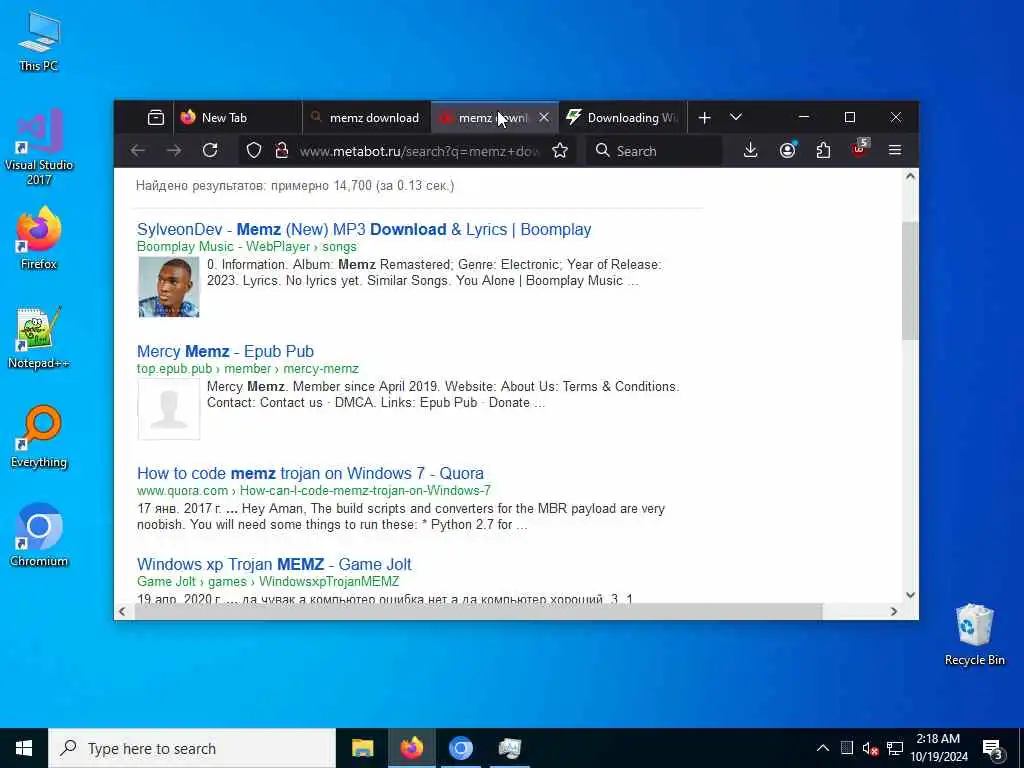Open the clock showing 2:18 AM
Viewport: 1024px width, 768px height.
point(938,748)
